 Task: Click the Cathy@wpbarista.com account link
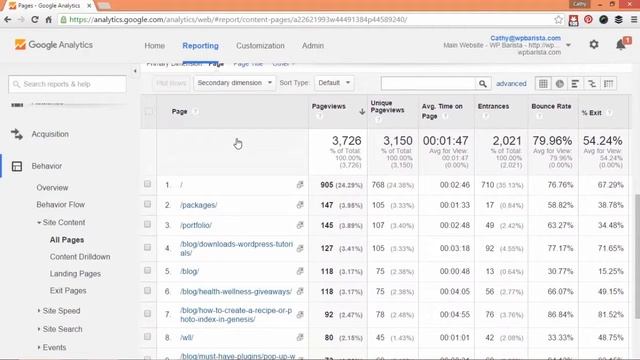(525, 38)
